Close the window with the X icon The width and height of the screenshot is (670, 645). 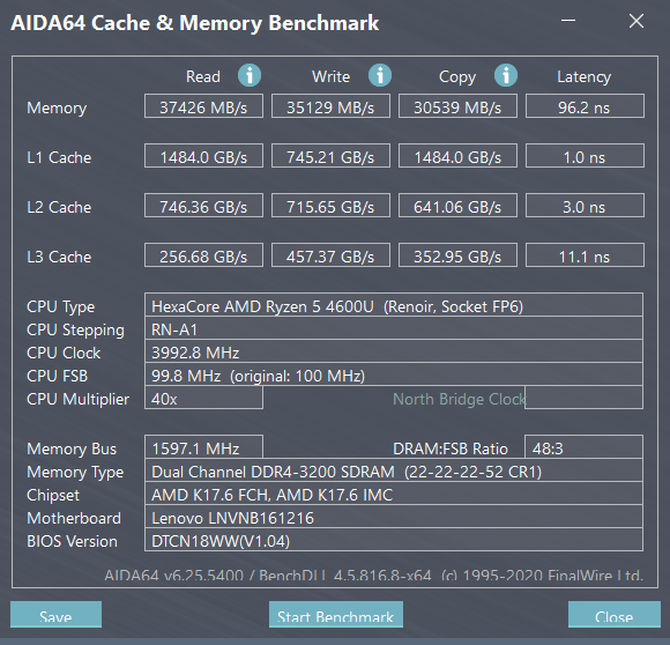(x=636, y=21)
